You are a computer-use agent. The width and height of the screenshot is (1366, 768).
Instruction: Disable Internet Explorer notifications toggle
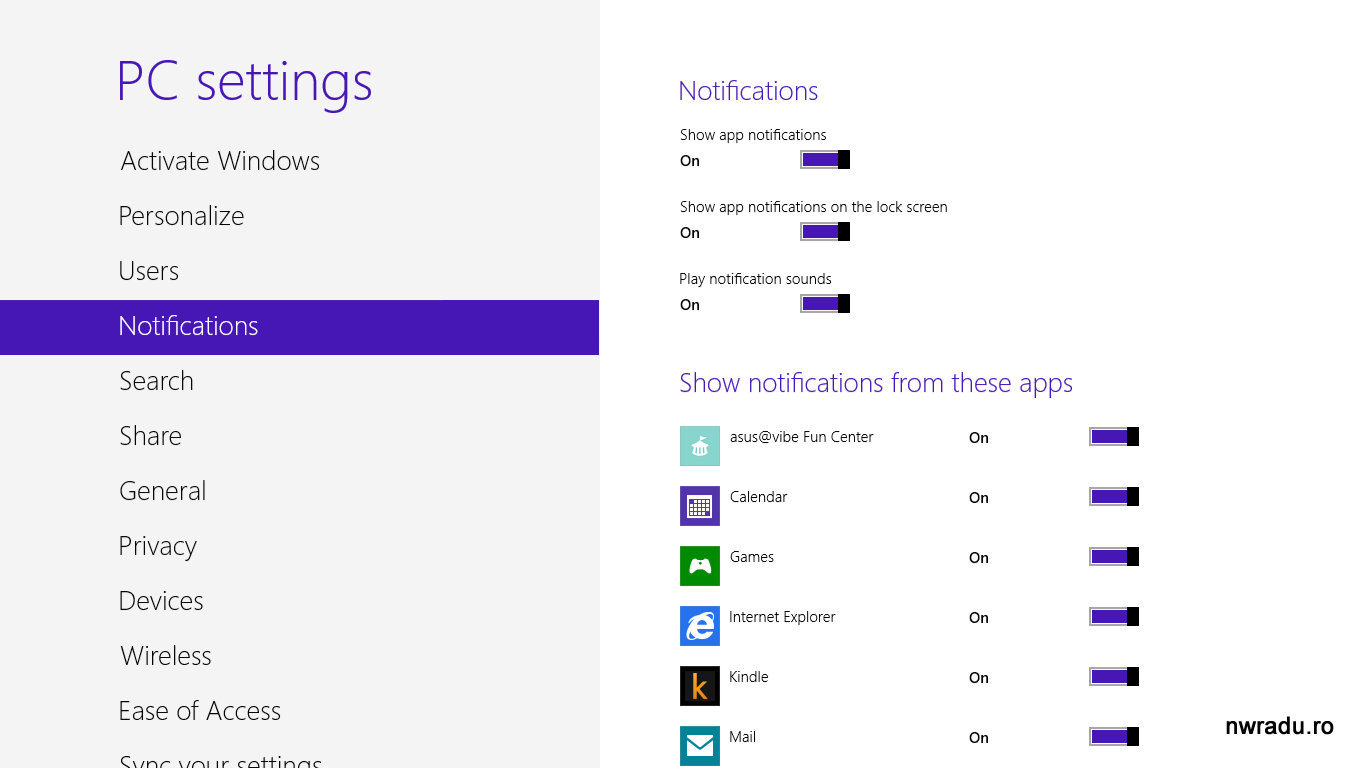1114,617
